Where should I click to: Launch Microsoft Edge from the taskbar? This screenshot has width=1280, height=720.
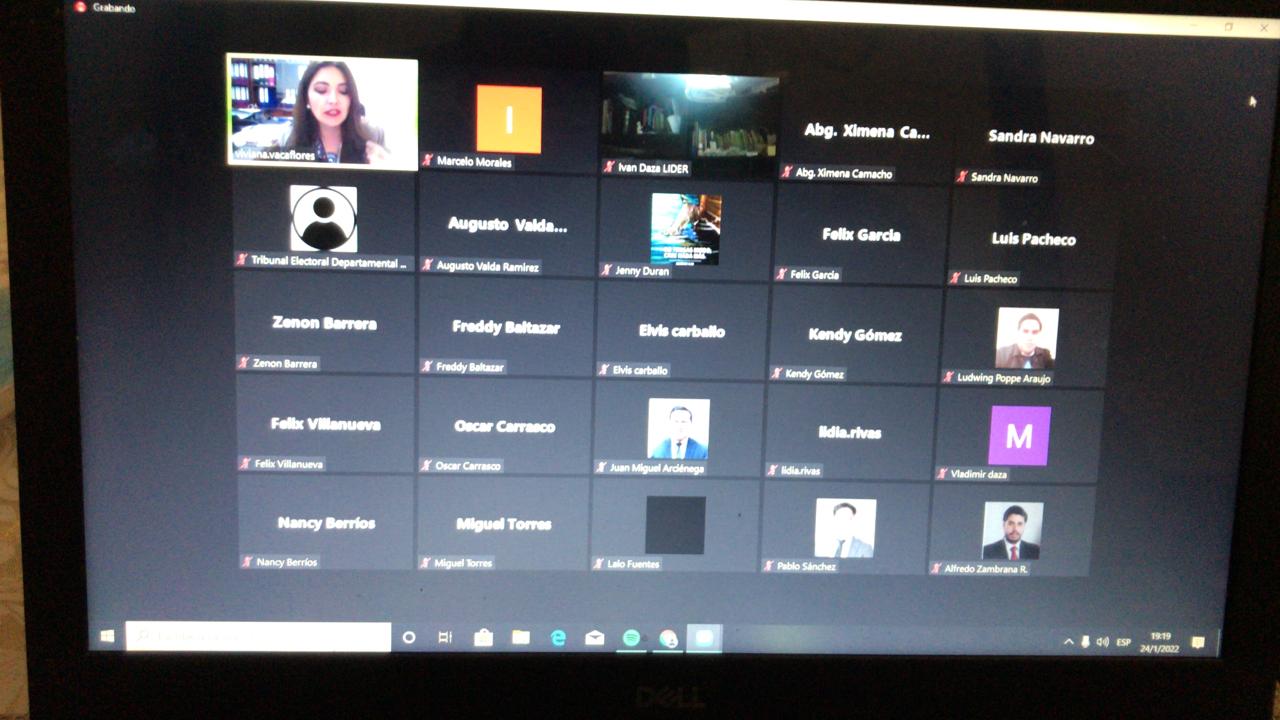[558, 638]
